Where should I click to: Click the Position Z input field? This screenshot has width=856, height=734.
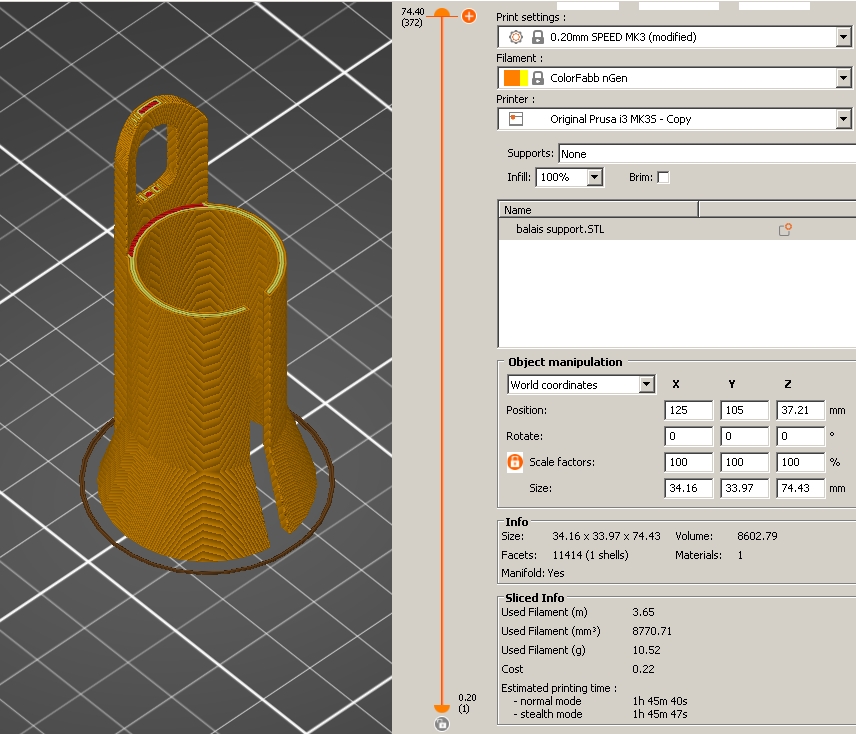click(x=800, y=411)
